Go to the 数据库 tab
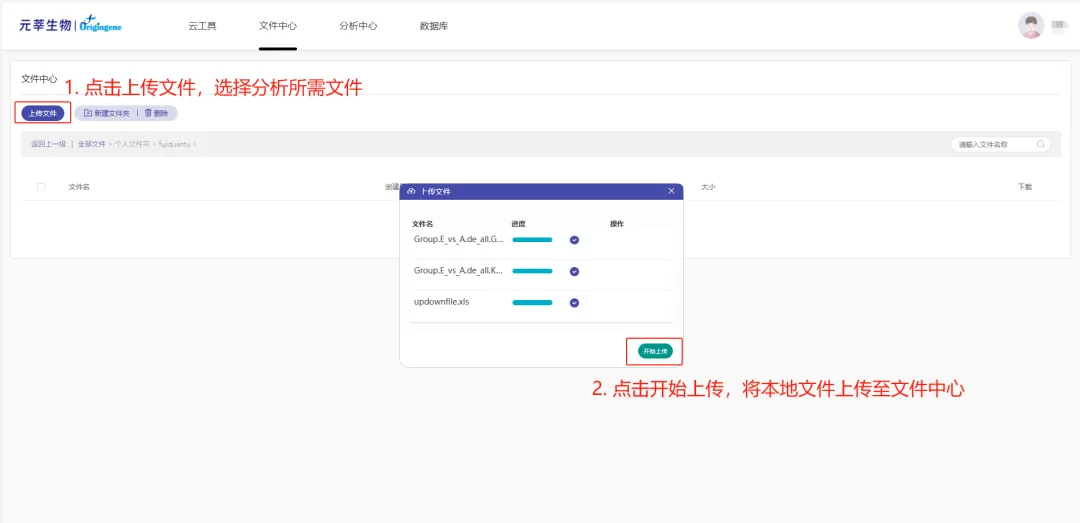Screen dimensions: 1080x523 [434, 26]
